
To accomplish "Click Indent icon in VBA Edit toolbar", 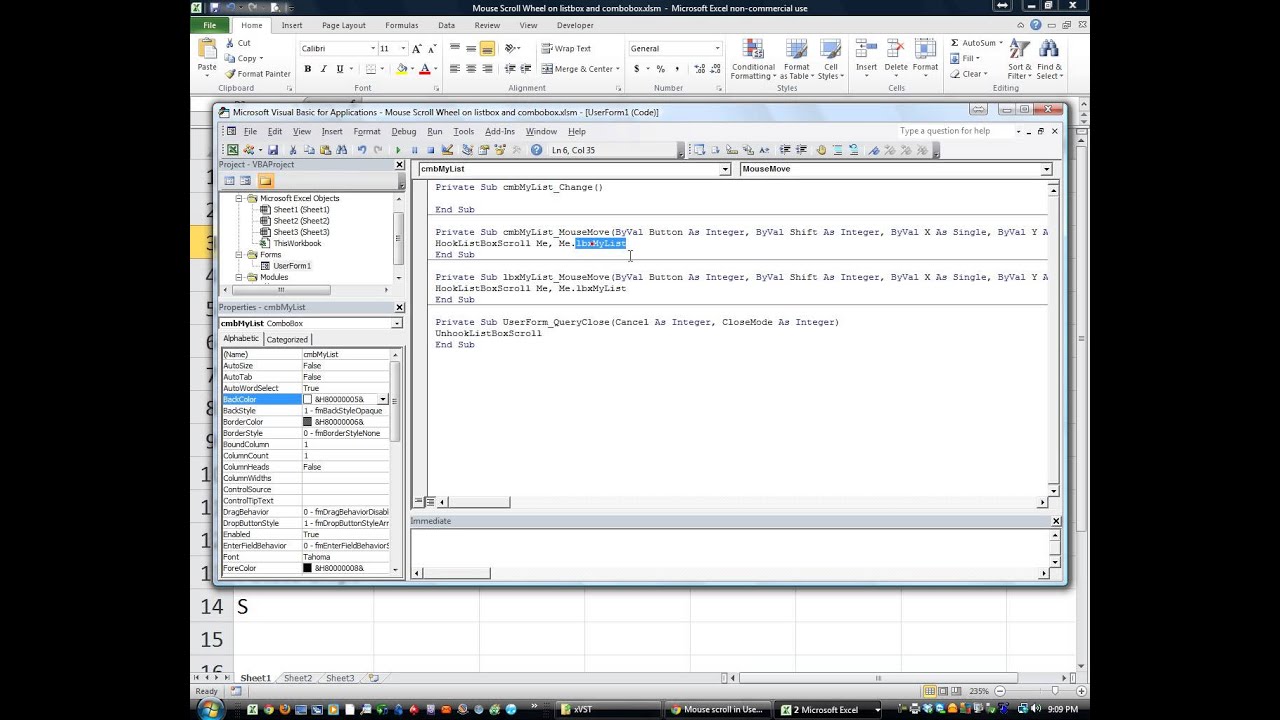I will [x=785, y=150].
